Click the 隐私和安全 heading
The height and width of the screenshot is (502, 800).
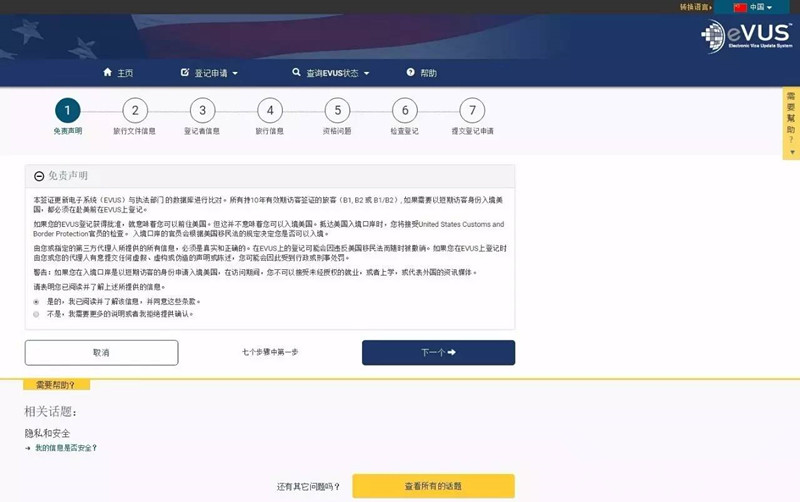click(47, 433)
